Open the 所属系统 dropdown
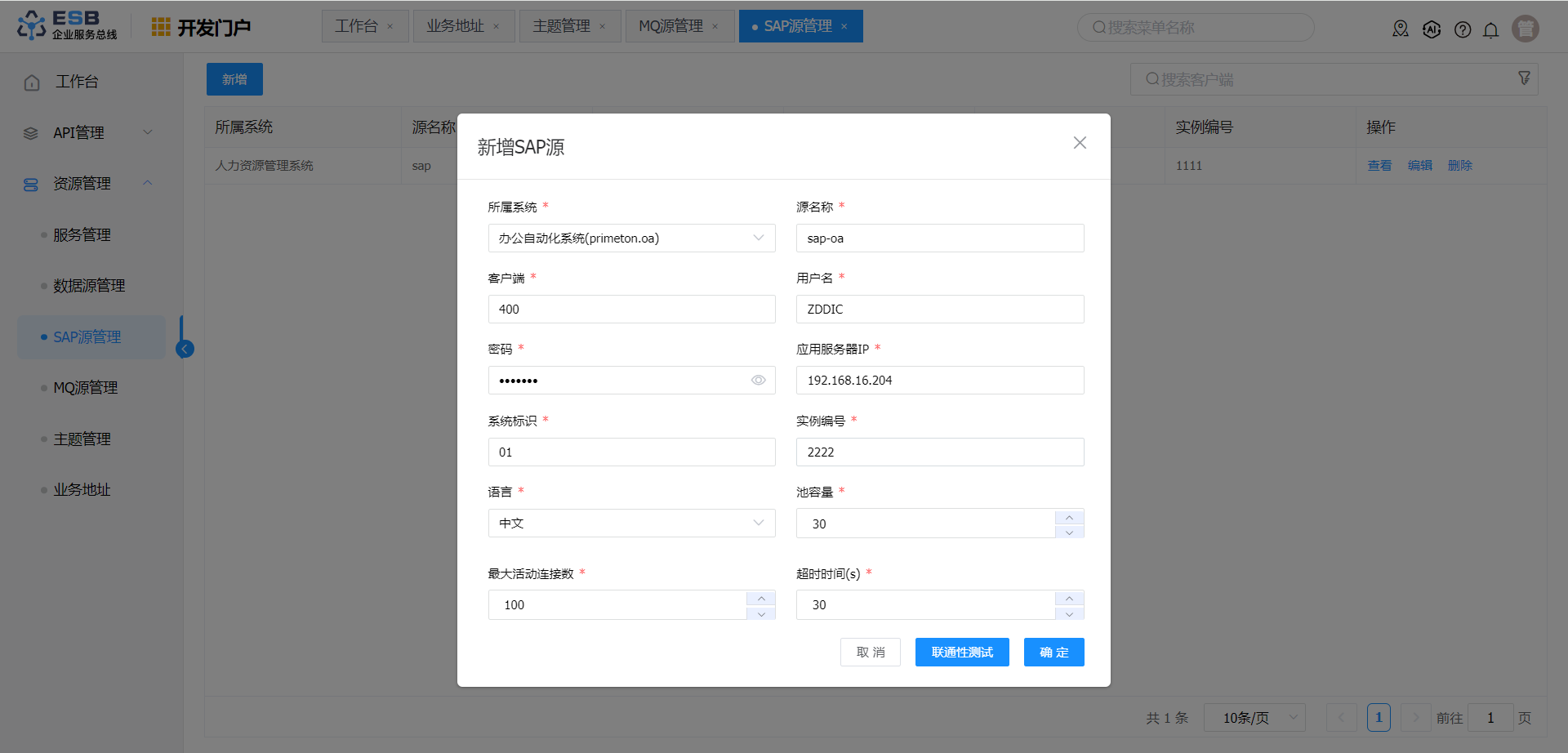 pyautogui.click(x=631, y=238)
